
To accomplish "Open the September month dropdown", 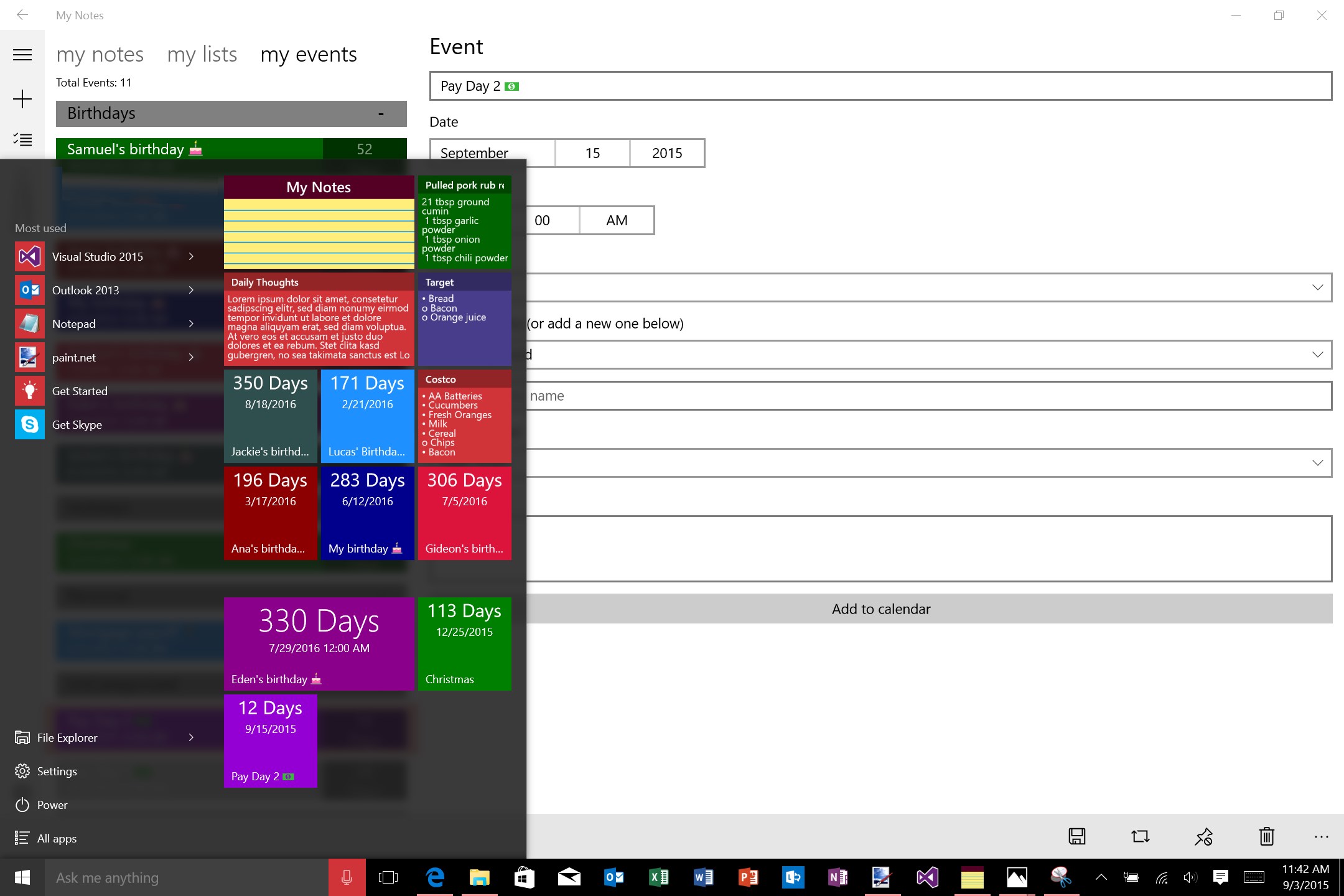I will tap(492, 153).
